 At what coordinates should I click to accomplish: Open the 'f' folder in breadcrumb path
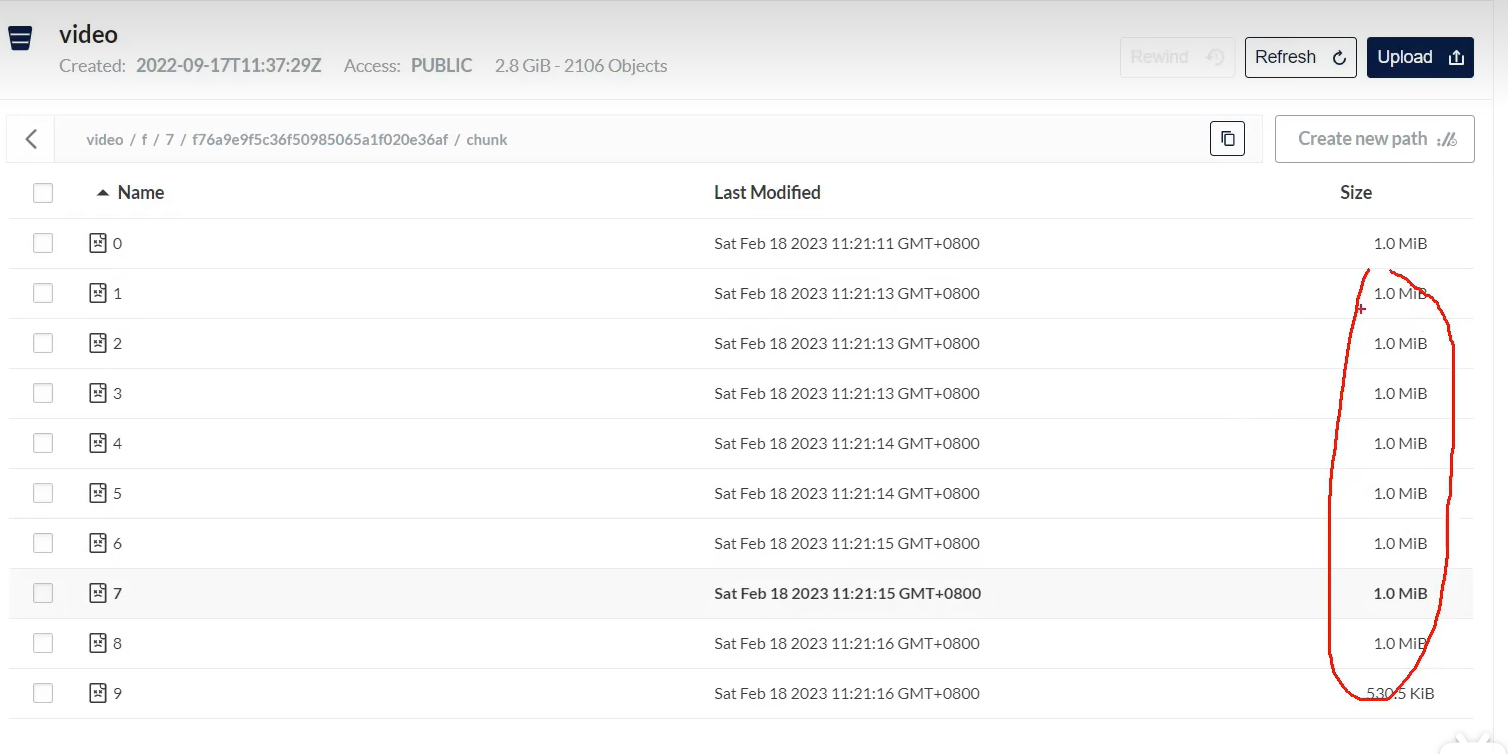pyautogui.click(x=144, y=140)
